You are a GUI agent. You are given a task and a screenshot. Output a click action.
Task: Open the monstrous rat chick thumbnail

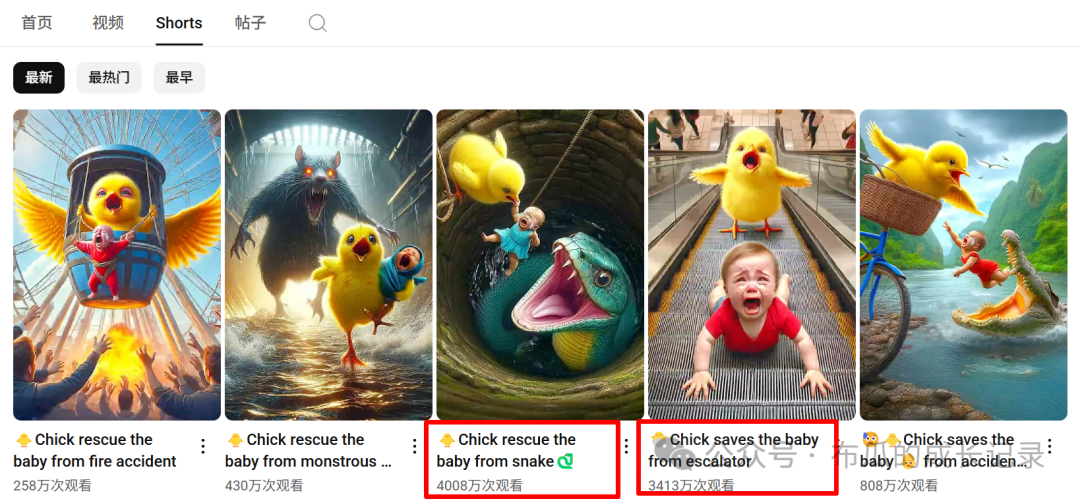tap(329, 264)
